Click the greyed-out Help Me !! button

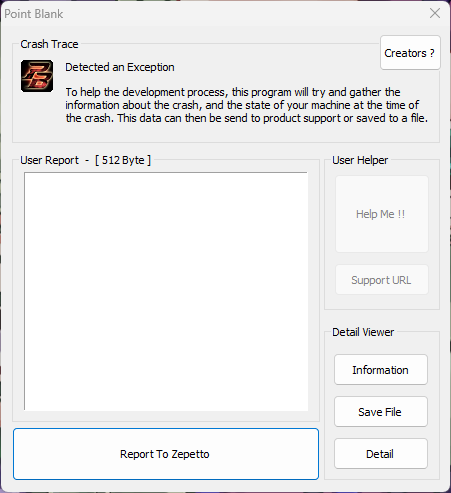pos(382,214)
